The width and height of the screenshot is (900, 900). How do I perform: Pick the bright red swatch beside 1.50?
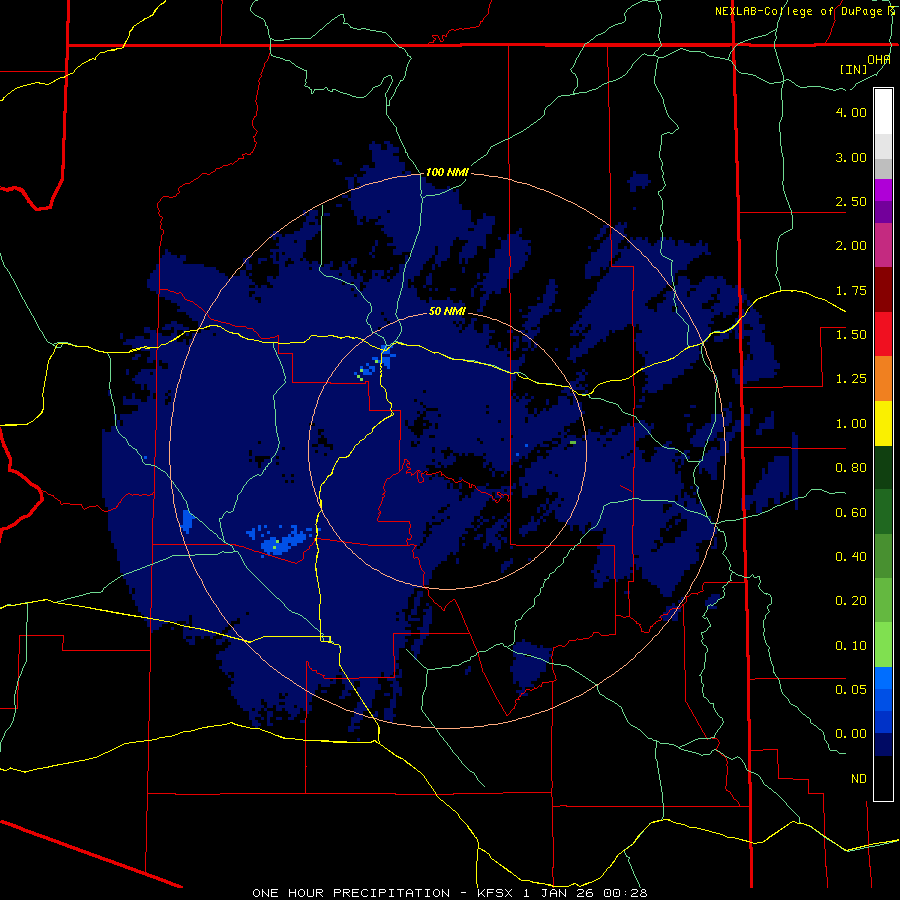[883, 334]
